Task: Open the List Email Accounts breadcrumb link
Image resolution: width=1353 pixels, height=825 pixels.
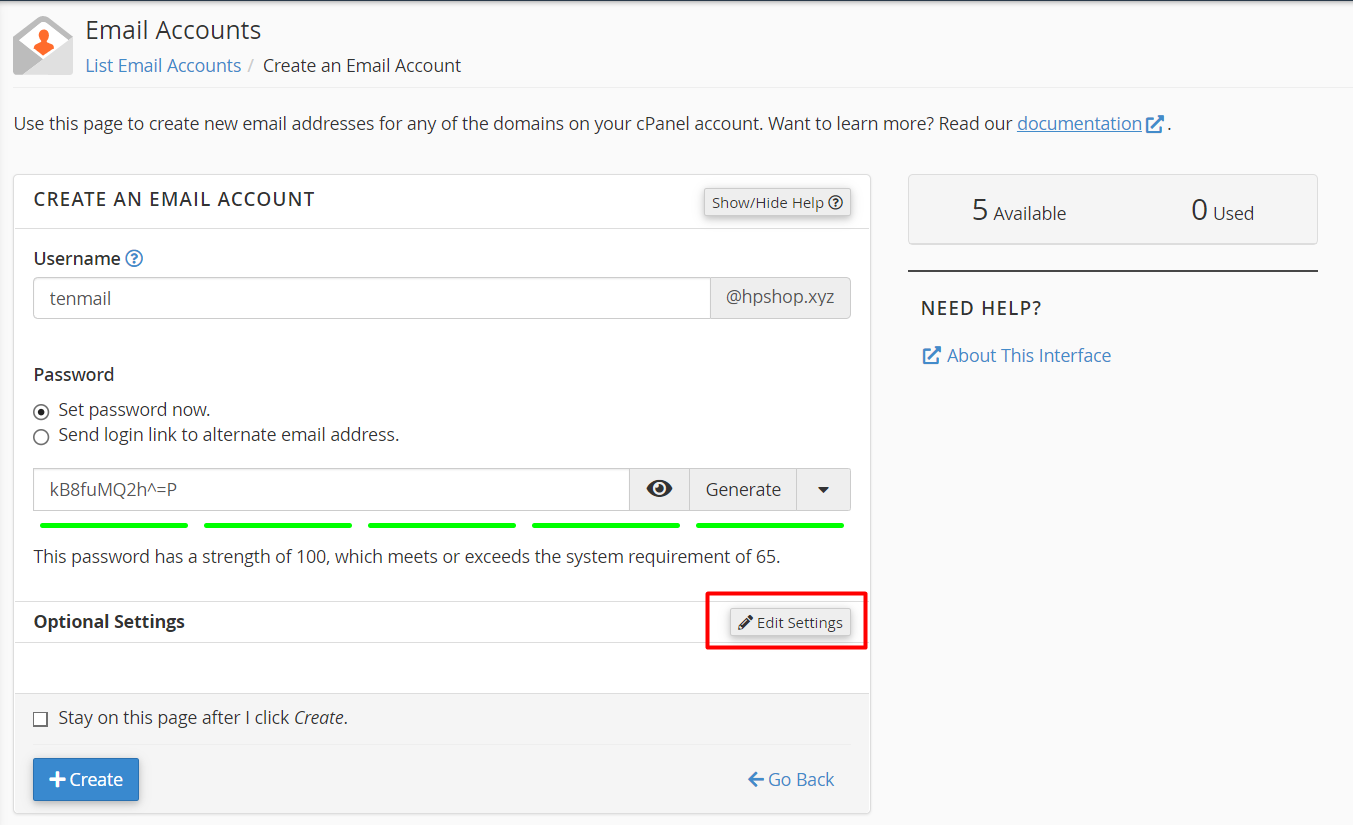Action: pos(163,65)
